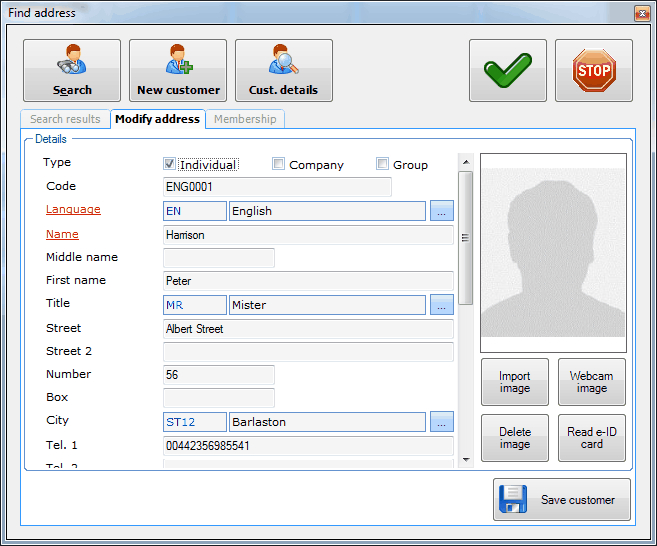Open the Title lookup browse button
The width and height of the screenshot is (657, 546).
coord(442,305)
